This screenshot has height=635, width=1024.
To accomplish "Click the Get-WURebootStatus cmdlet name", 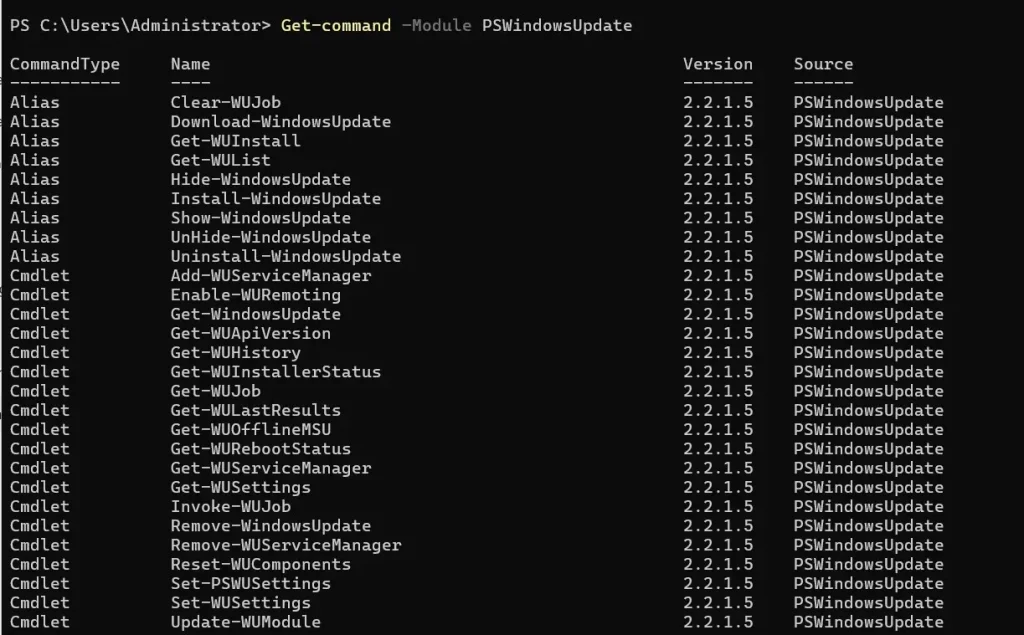I will [x=260, y=449].
